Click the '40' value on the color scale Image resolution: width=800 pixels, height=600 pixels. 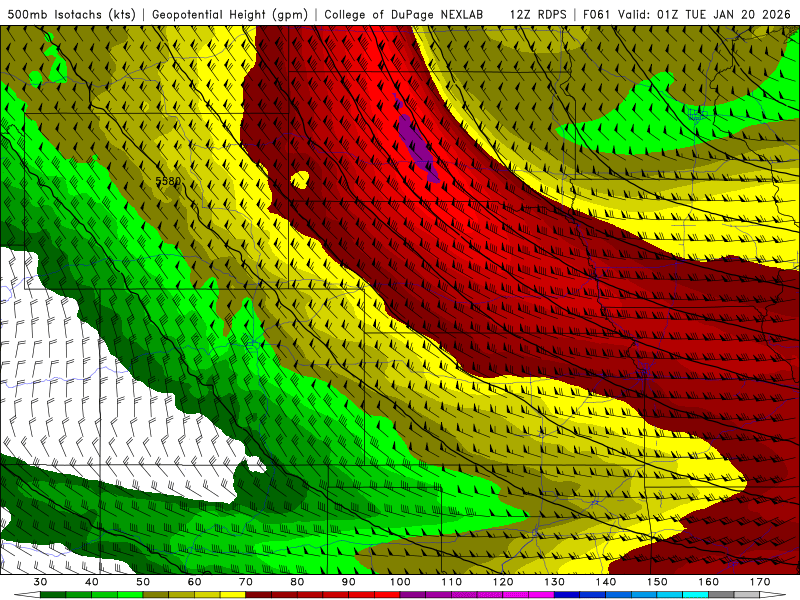click(91, 582)
